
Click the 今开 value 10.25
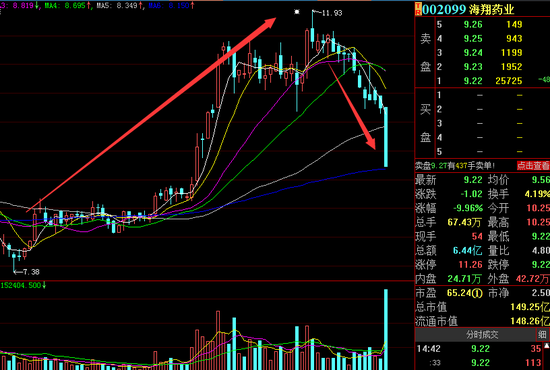tap(538, 208)
